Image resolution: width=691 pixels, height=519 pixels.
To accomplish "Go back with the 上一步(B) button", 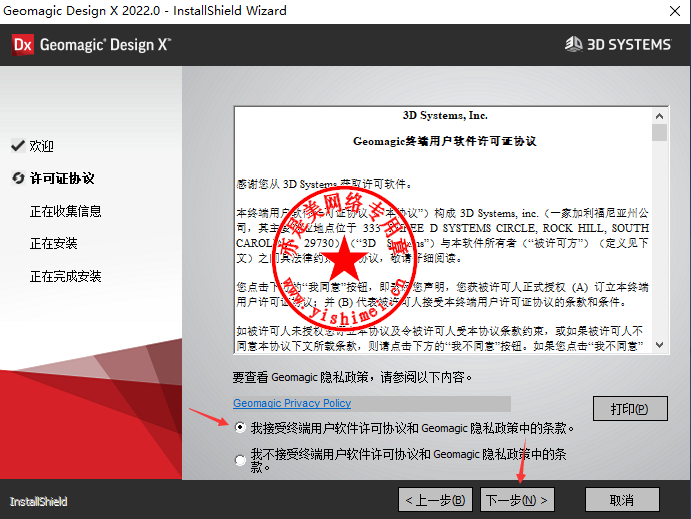I will (x=435, y=500).
